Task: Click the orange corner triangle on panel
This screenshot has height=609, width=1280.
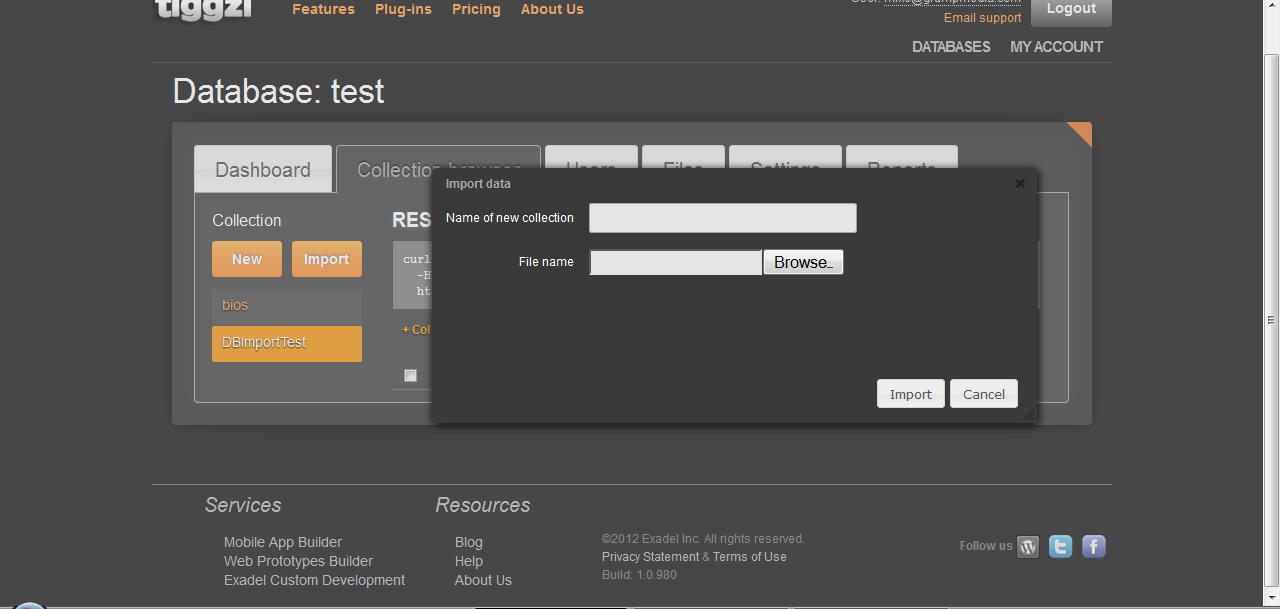Action: (x=1082, y=131)
